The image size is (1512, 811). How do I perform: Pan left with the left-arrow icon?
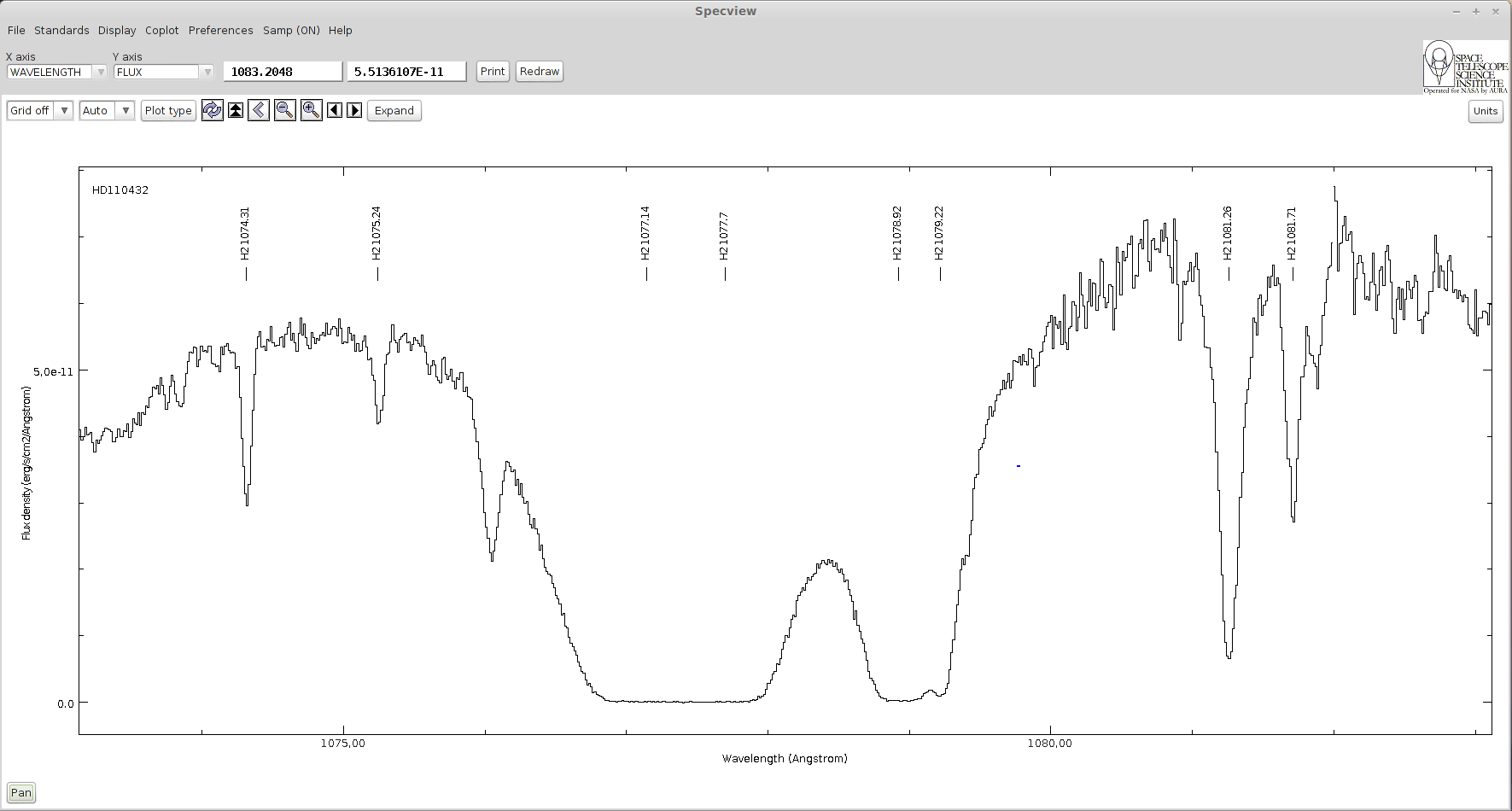pos(335,110)
